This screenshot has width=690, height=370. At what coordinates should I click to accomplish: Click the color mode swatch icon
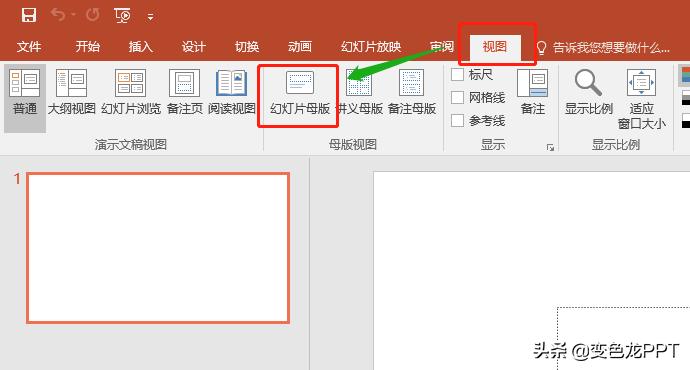(685, 75)
